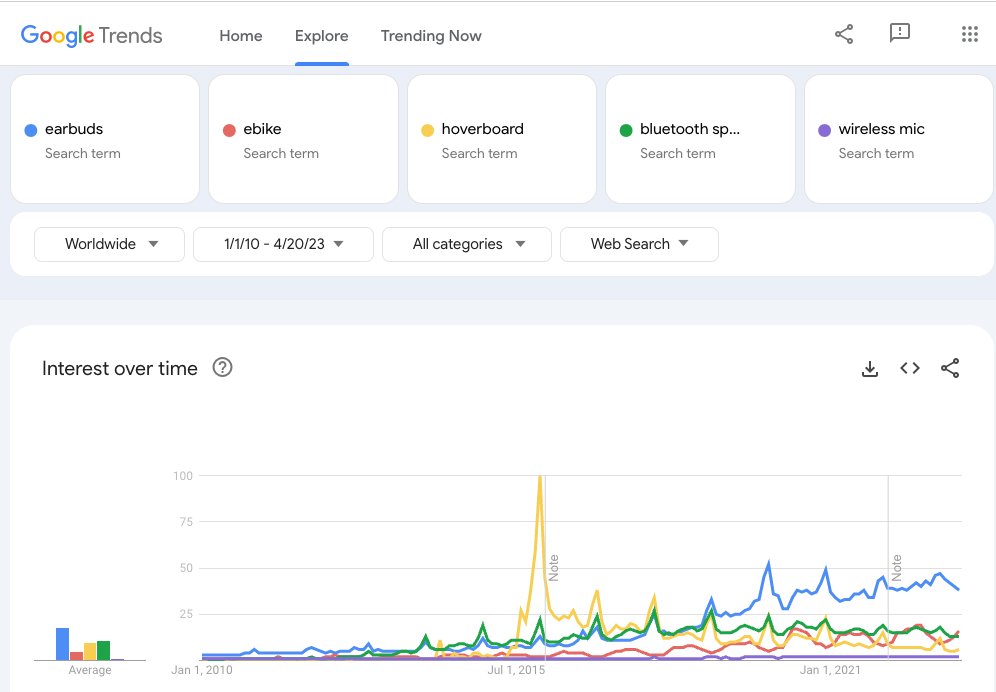Click the 'Interest over time' heading

tap(119, 369)
